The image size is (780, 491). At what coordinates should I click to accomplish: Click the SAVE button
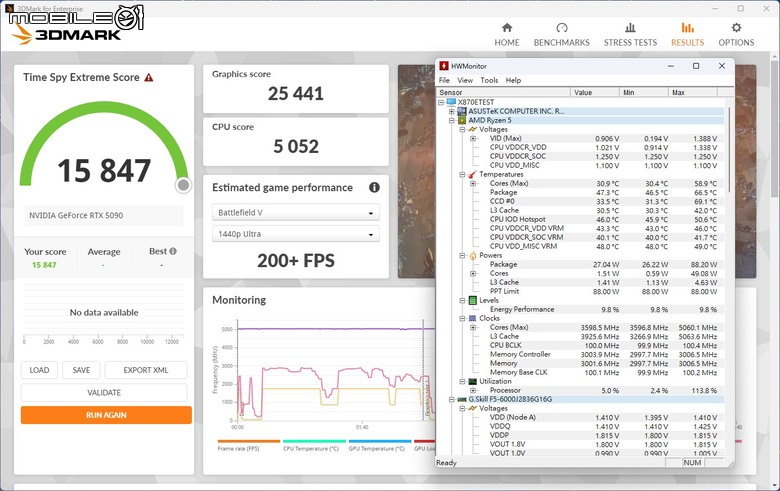(x=81, y=370)
